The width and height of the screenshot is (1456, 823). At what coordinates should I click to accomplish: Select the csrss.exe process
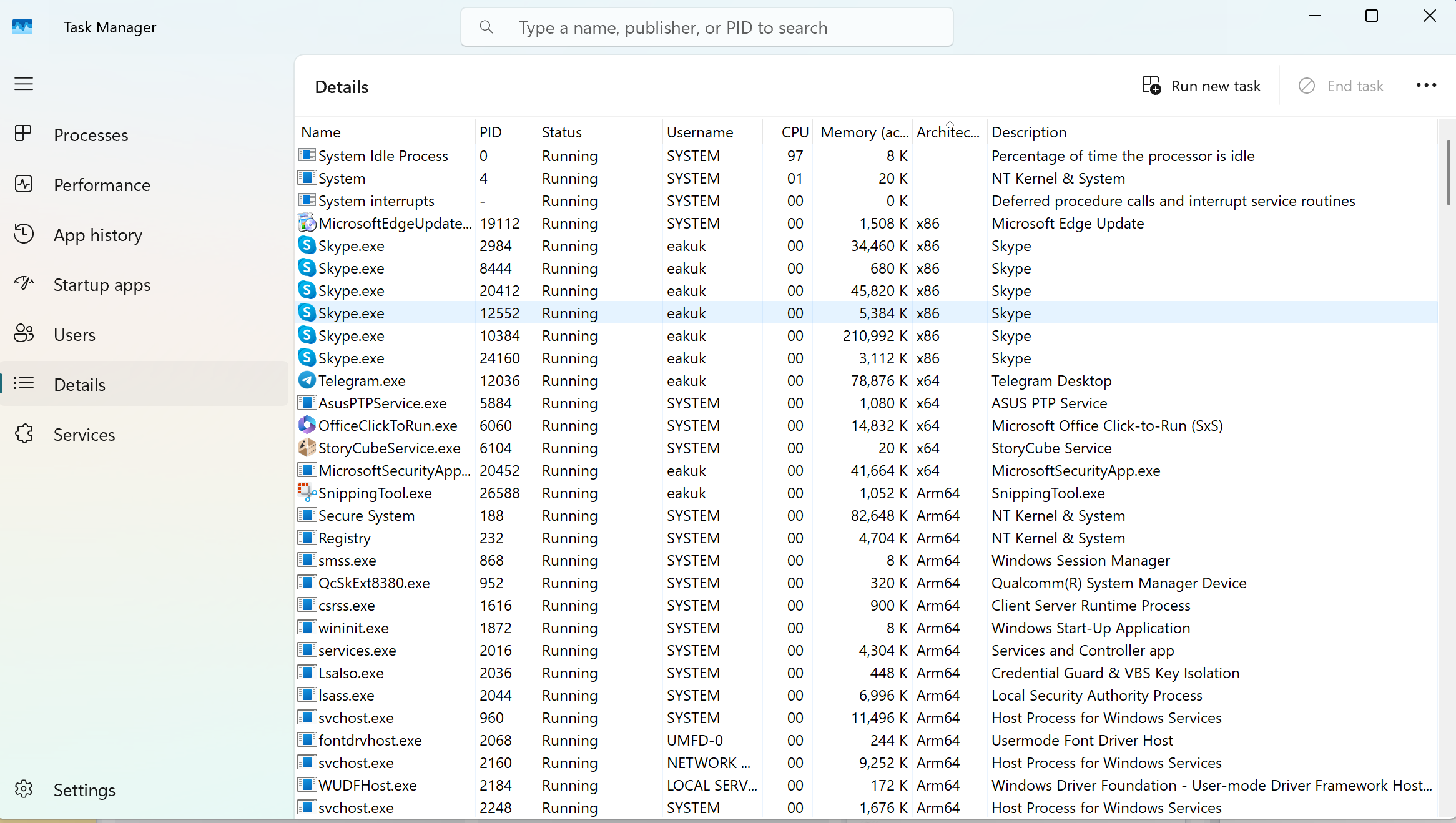point(867,605)
